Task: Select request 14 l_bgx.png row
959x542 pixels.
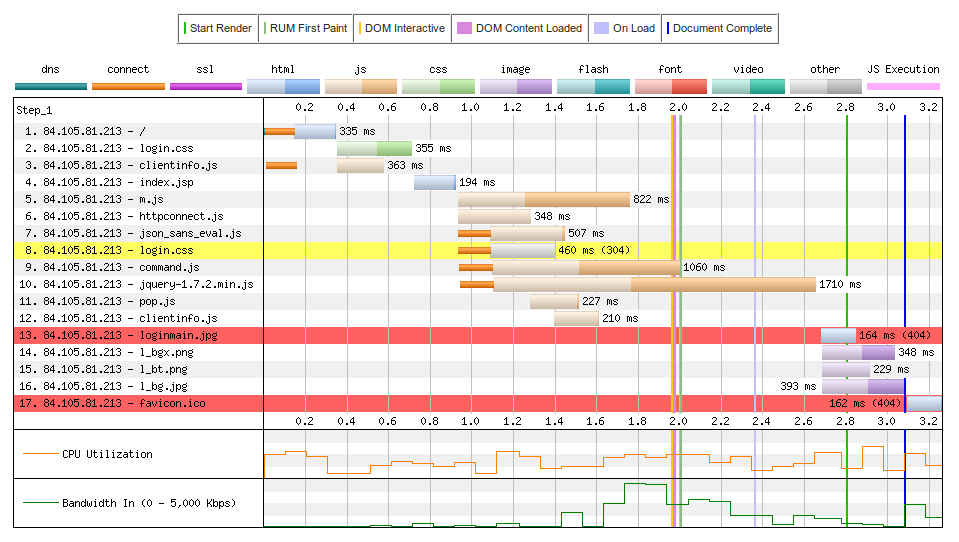Action: tap(478, 352)
